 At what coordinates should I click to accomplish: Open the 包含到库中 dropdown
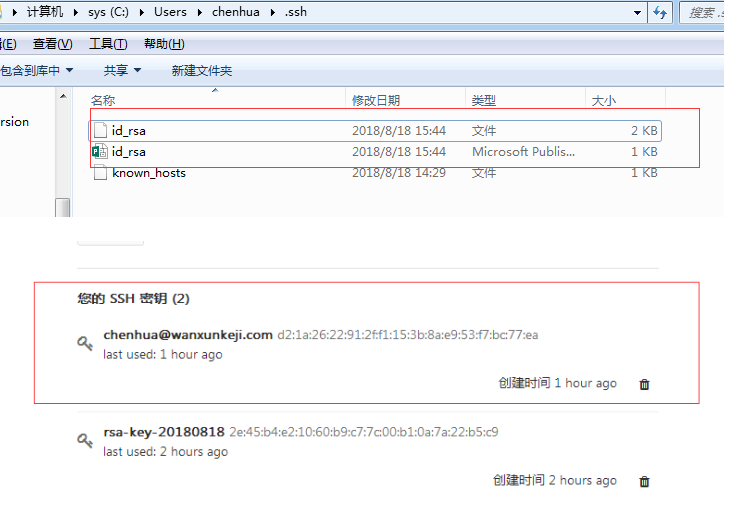click(x=36, y=71)
